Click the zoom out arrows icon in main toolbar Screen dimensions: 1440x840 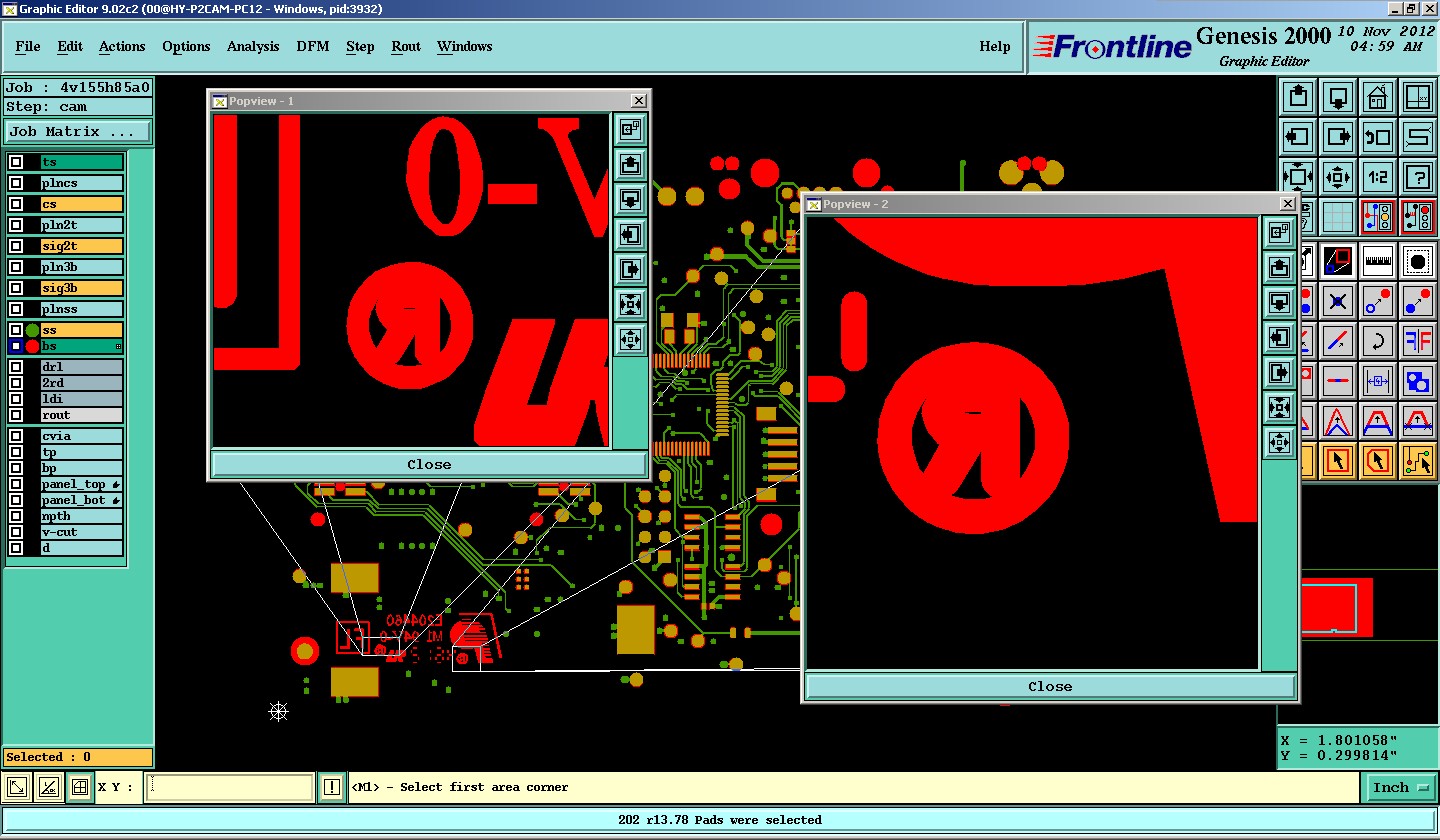point(1338,177)
